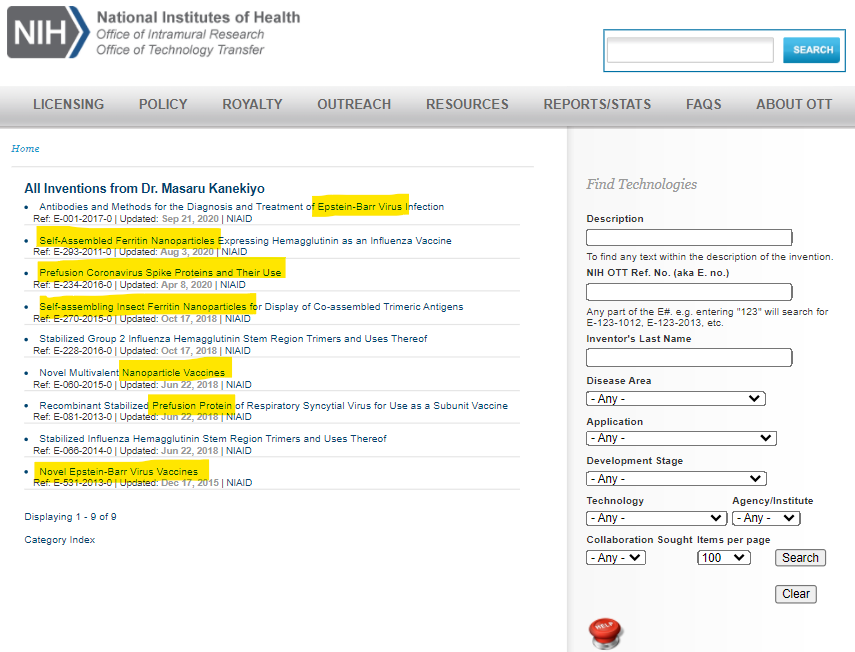Open the Category Index link
Screen dimensions: 855x652
tap(60, 540)
